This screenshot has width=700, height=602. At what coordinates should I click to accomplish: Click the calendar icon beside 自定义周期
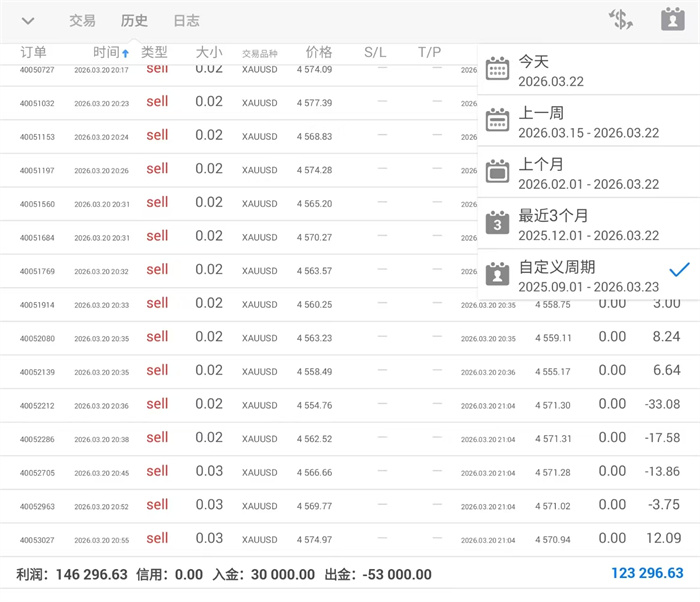click(497, 274)
